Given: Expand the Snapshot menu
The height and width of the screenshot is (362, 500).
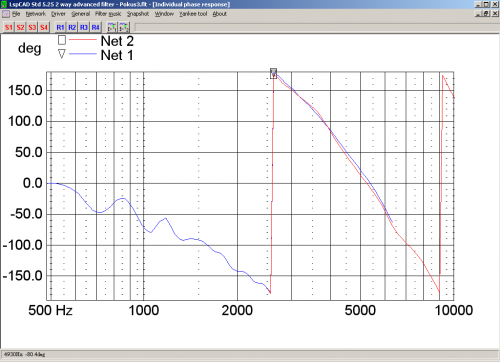Looking at the screenshot, I should coord(138,14).
